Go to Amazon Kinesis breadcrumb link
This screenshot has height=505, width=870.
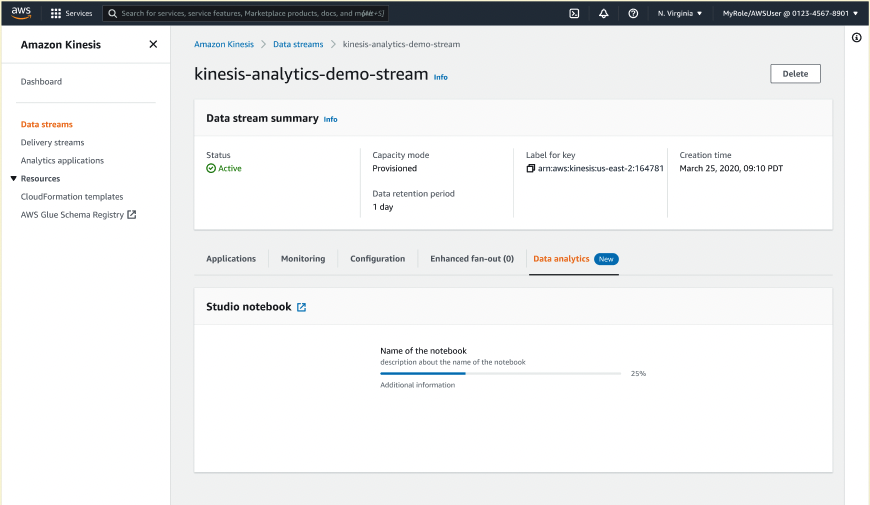(224, 44)
